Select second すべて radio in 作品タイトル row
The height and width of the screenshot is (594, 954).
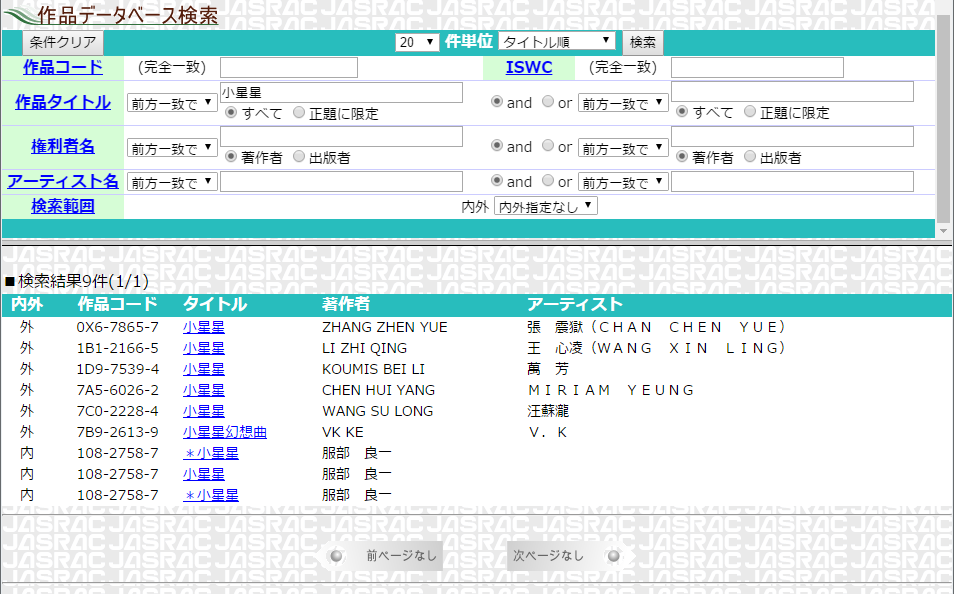tap(682, 111)
